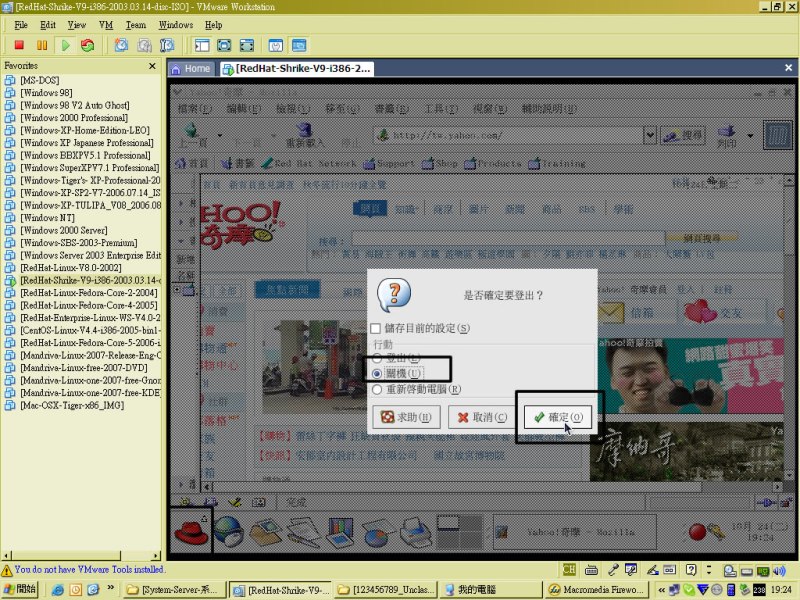Select [Mac-OSX-Tiger-x86_IMG] in Favorites

[x=72, y=406]
